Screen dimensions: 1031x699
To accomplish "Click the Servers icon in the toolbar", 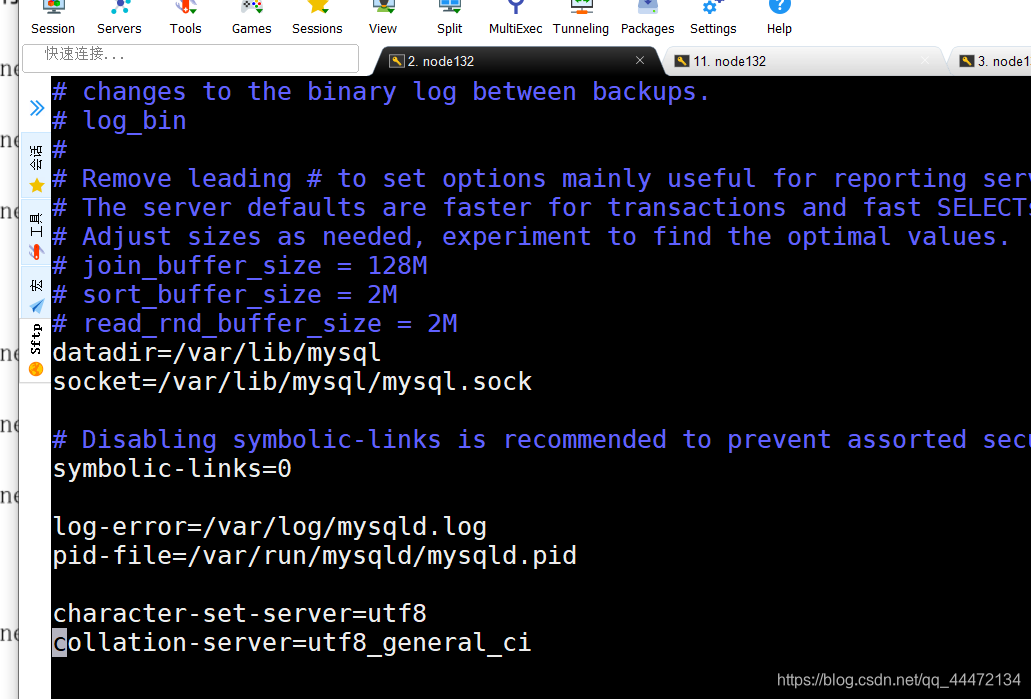I will pyautogui.click(x=119, y=17).
